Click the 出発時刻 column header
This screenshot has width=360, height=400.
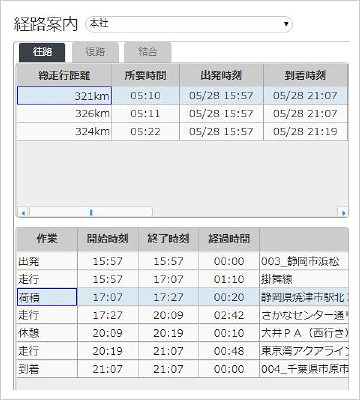click(221, 75)
